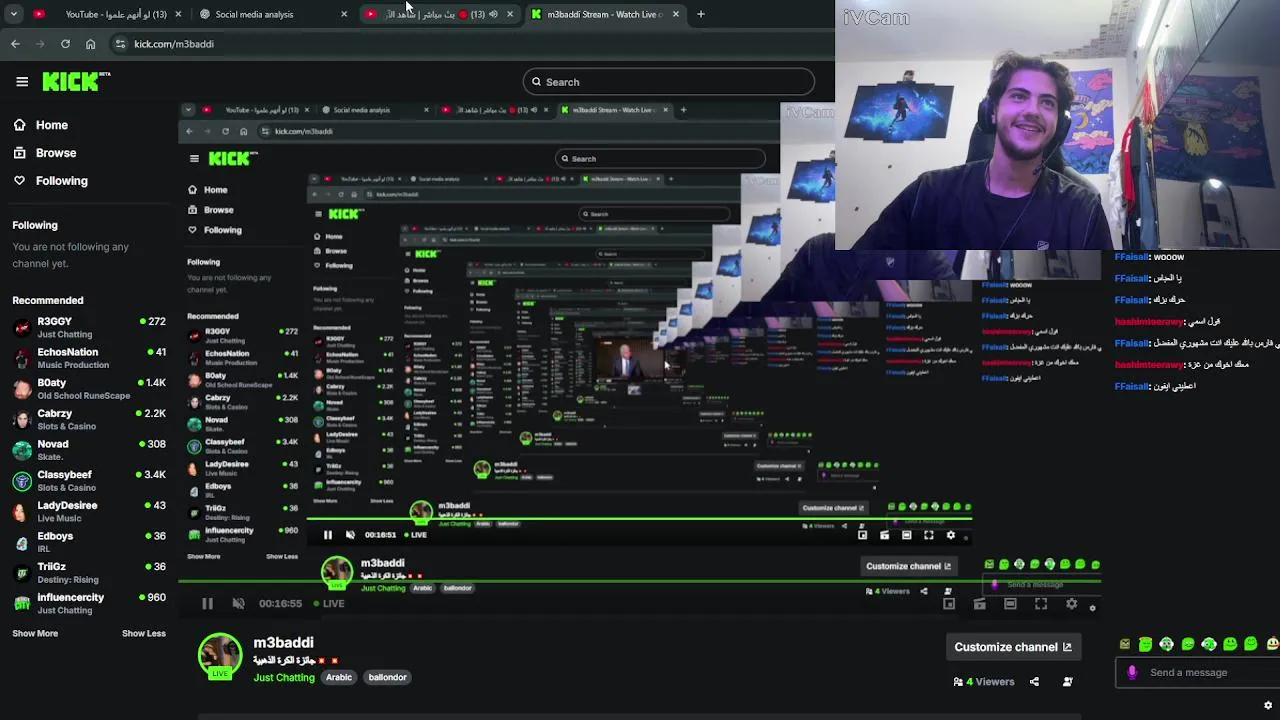Image resolution: width=1280 pixels, height=720 pixels.
Task: Enable mini player in outermost player
Action: pos(949,604)
